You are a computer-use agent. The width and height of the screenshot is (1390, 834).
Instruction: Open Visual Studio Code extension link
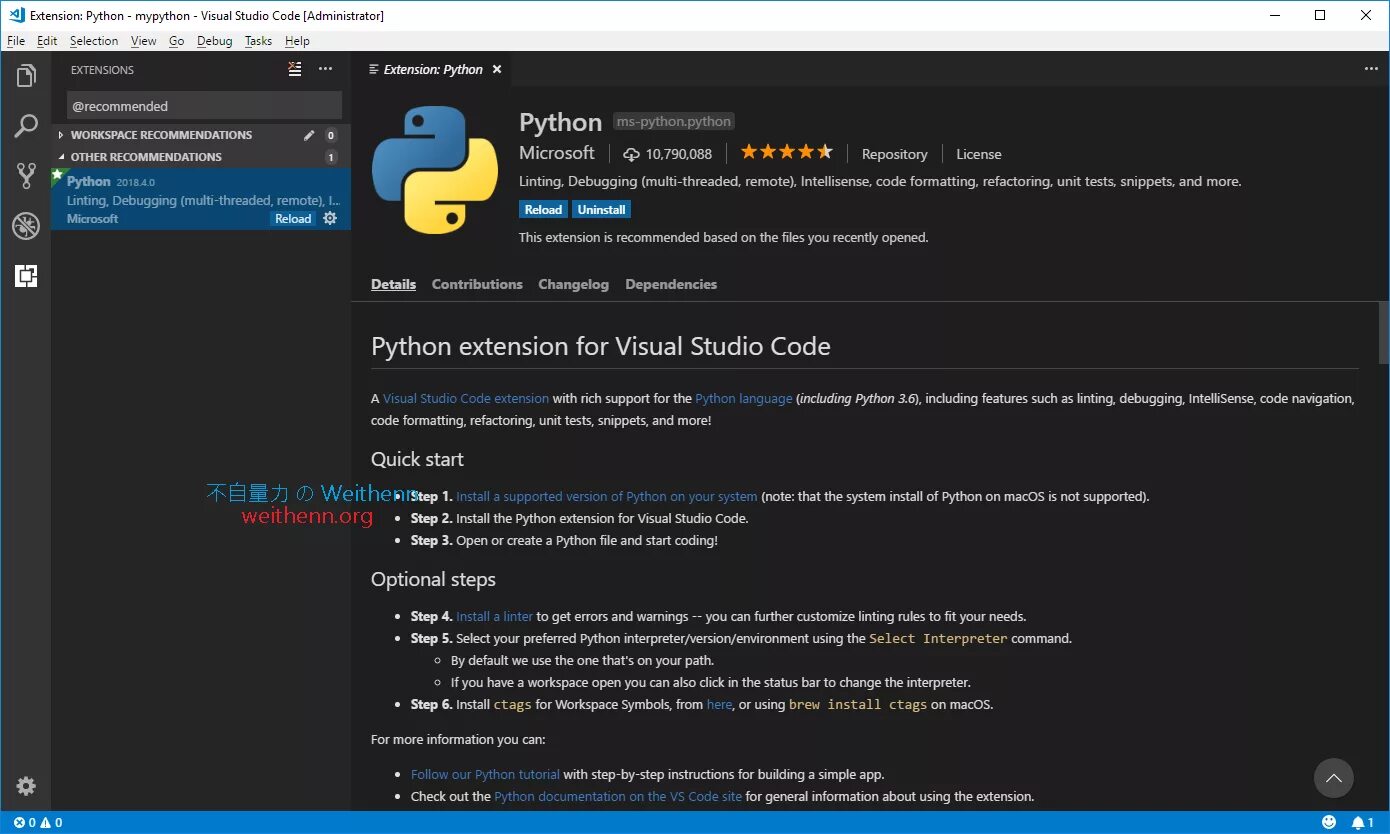(x=466, y=398)
